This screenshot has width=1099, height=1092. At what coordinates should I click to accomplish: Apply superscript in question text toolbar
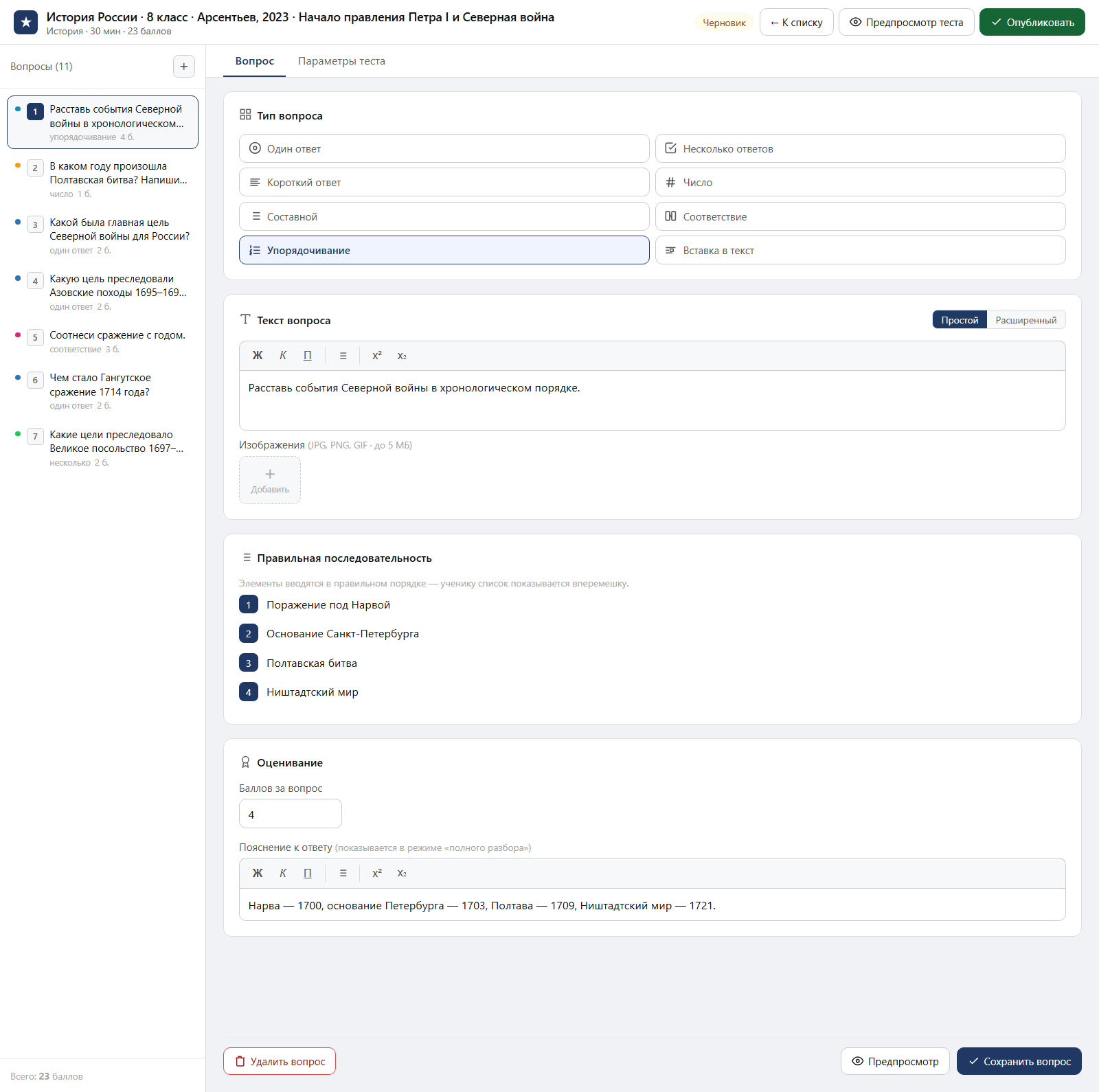coord(376,356)
